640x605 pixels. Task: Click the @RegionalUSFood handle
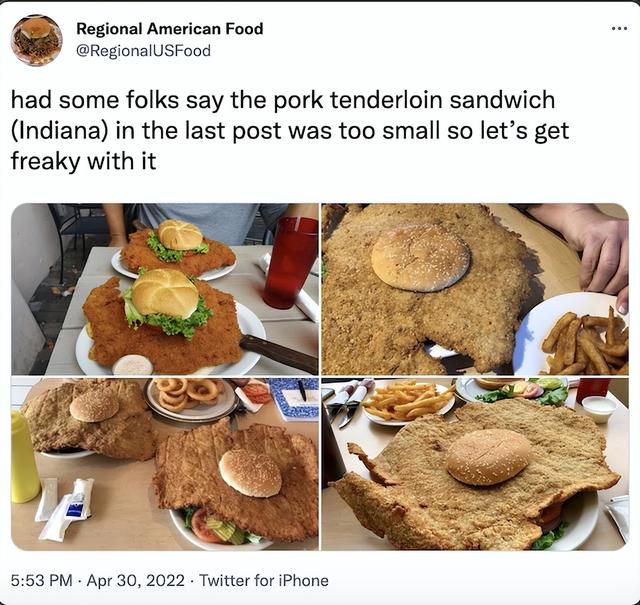coord(143,51)
